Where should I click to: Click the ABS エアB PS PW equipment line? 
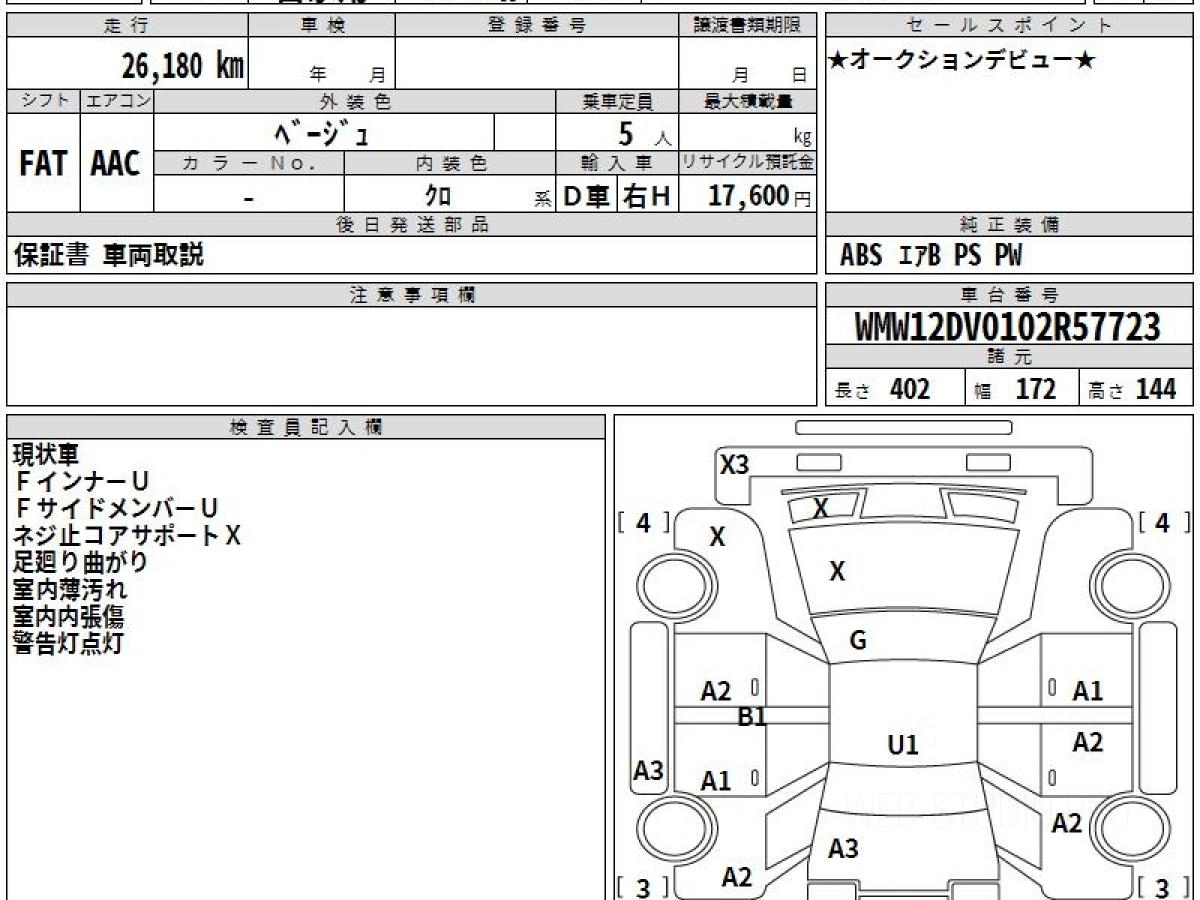point(931,256)
